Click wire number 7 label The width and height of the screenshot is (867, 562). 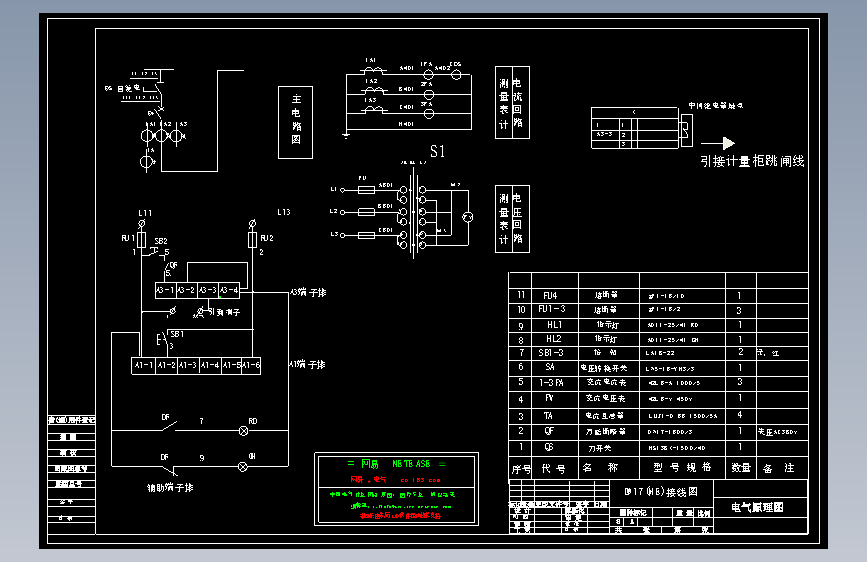pos(201,422)
